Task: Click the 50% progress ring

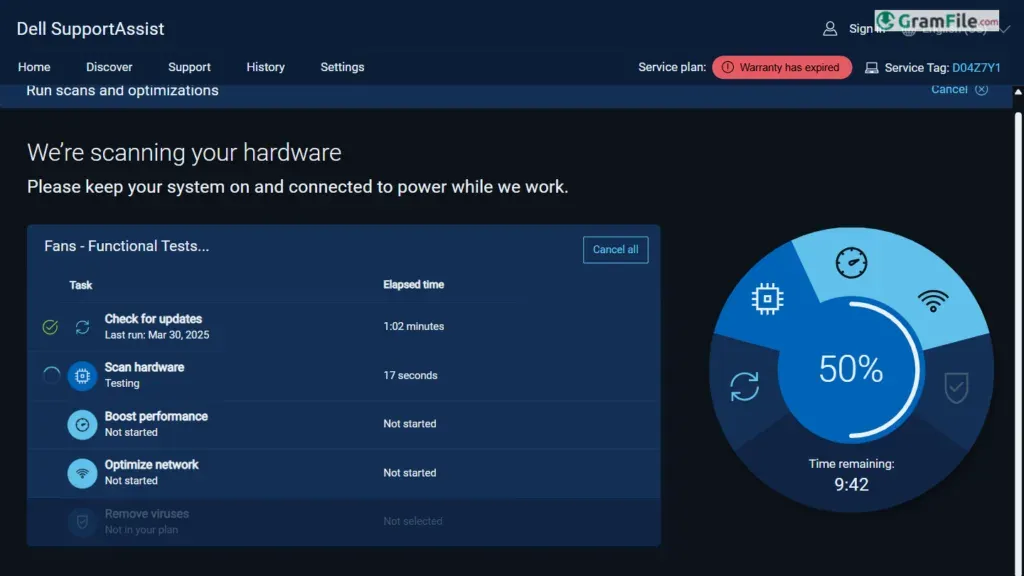Action: point(851,369)
